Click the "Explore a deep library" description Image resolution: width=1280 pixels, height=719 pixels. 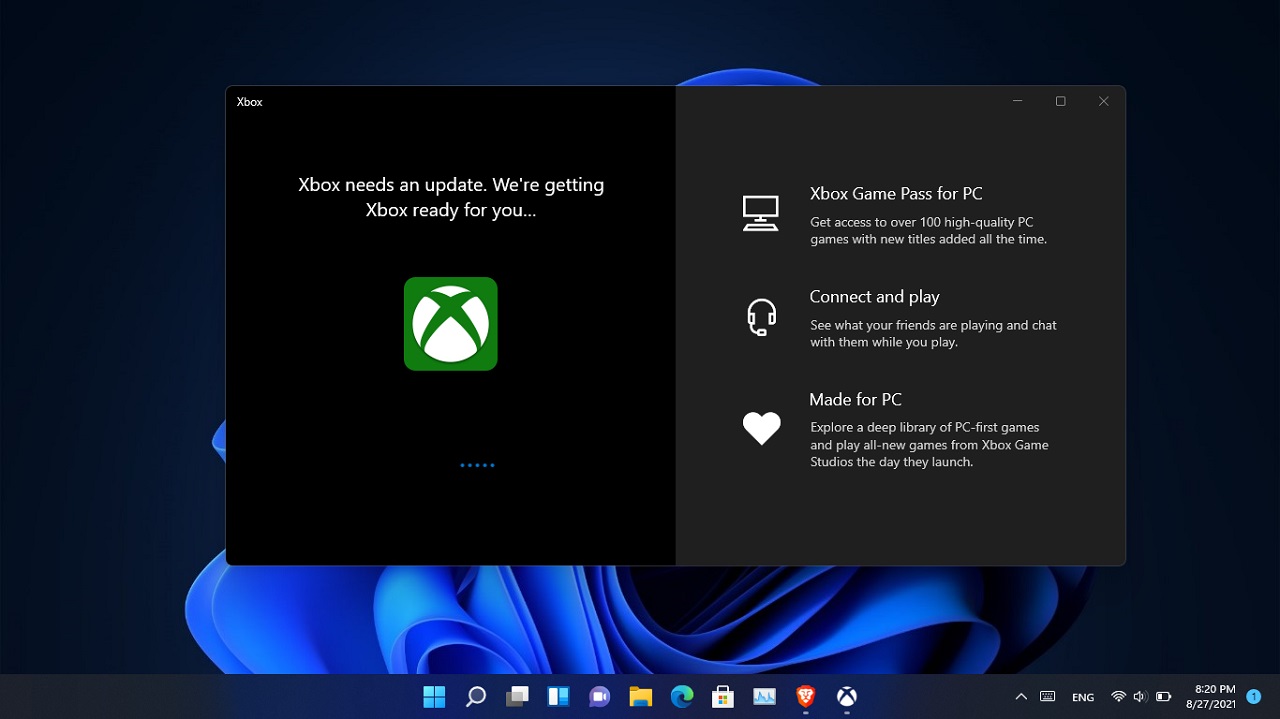click(929, 445)
